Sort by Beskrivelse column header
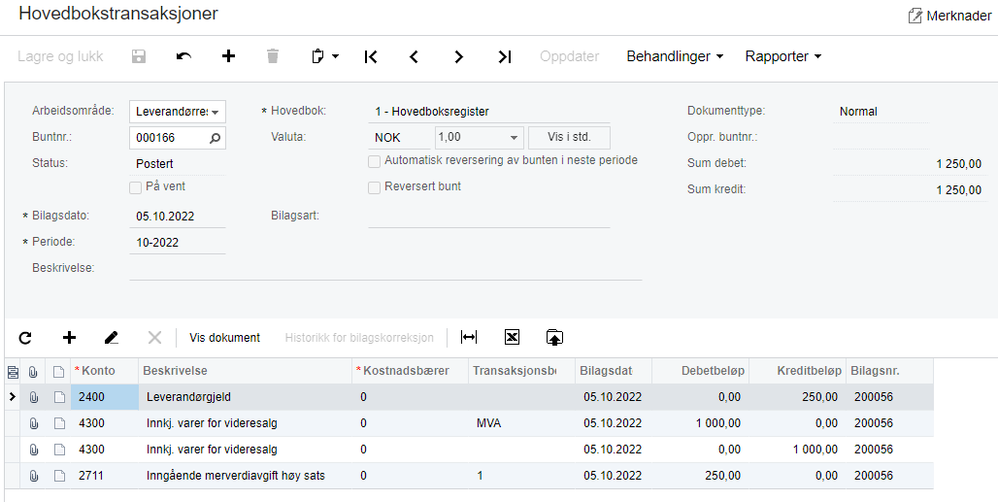The image size is (998, 502). click(245, 371)
